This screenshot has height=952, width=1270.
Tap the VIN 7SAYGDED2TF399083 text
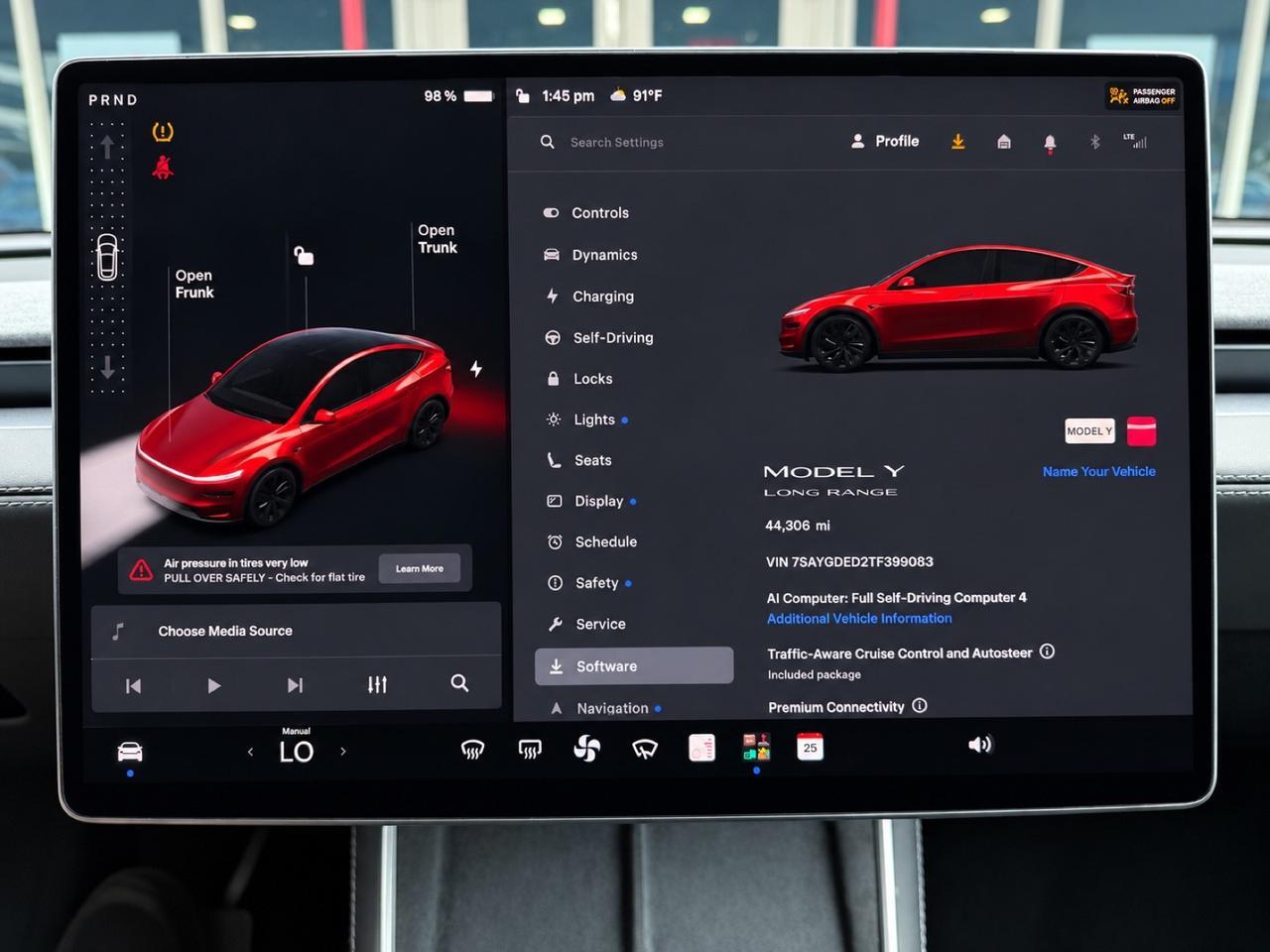849,562
